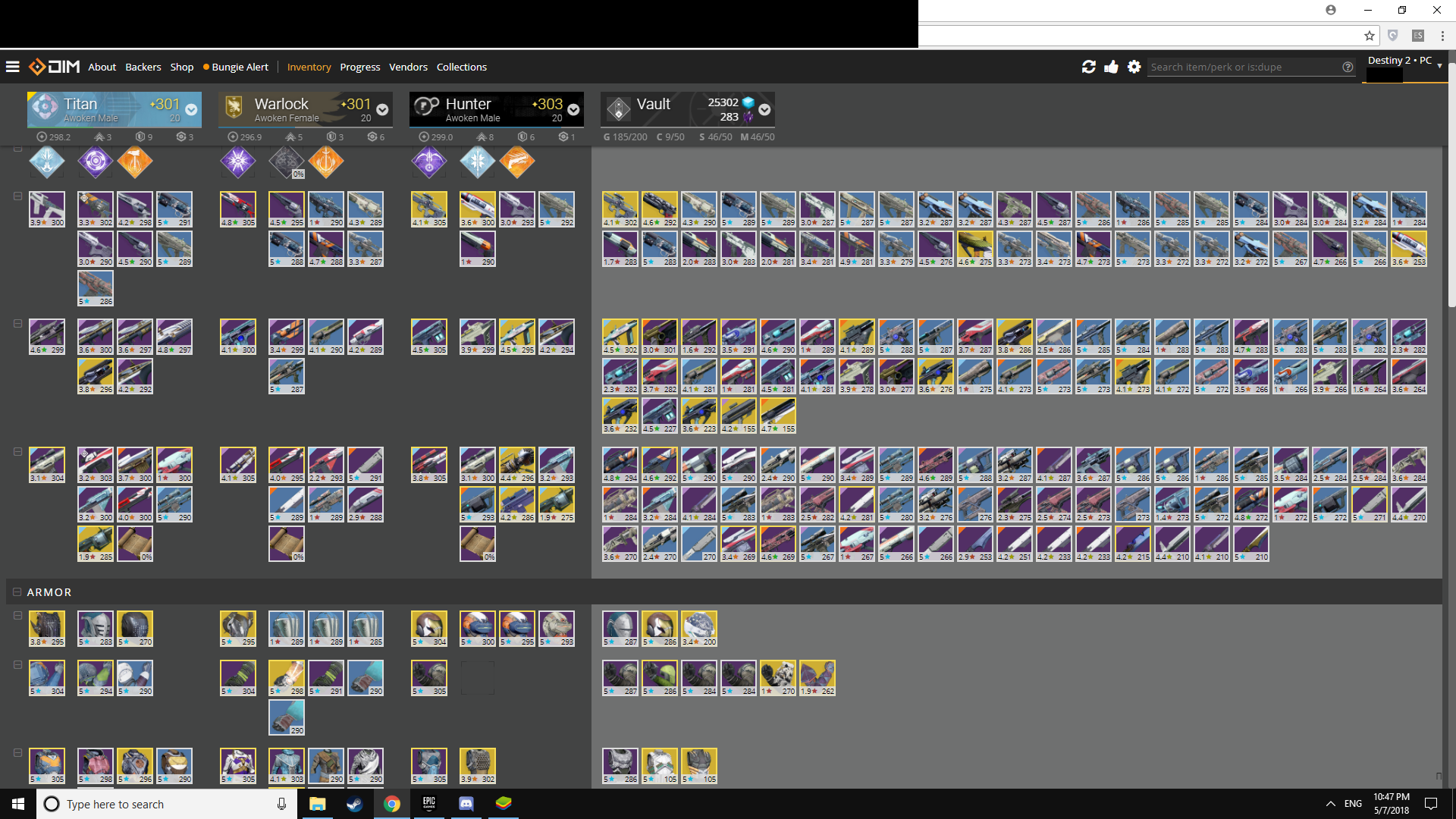Expand the Titan character dropdown
1456x819 pixels.
coord(191,110)
